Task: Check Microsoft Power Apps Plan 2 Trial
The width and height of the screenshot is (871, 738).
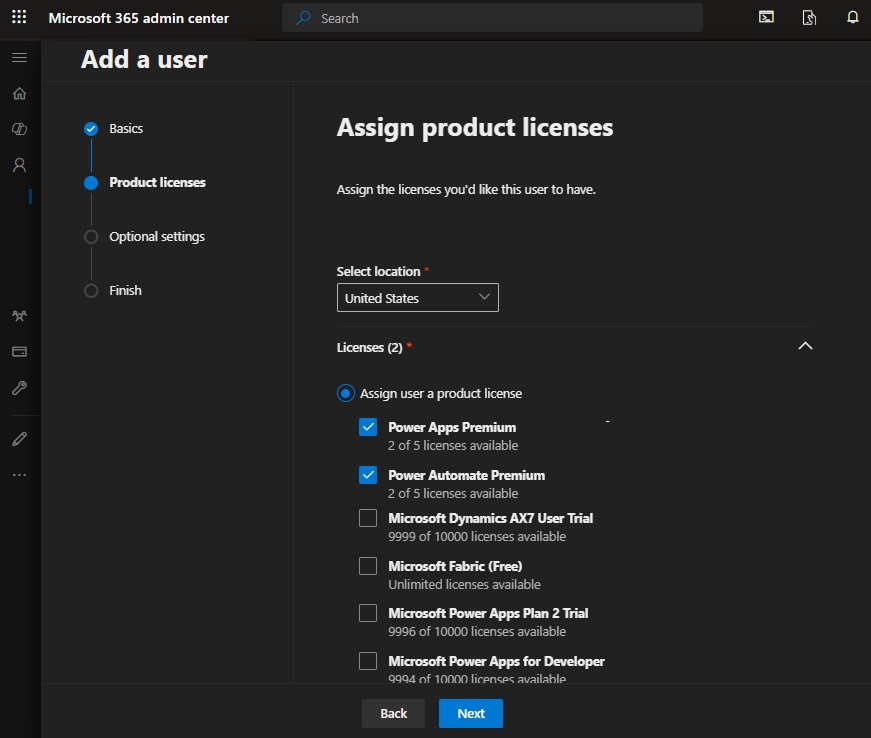Action: click(368, 613)
